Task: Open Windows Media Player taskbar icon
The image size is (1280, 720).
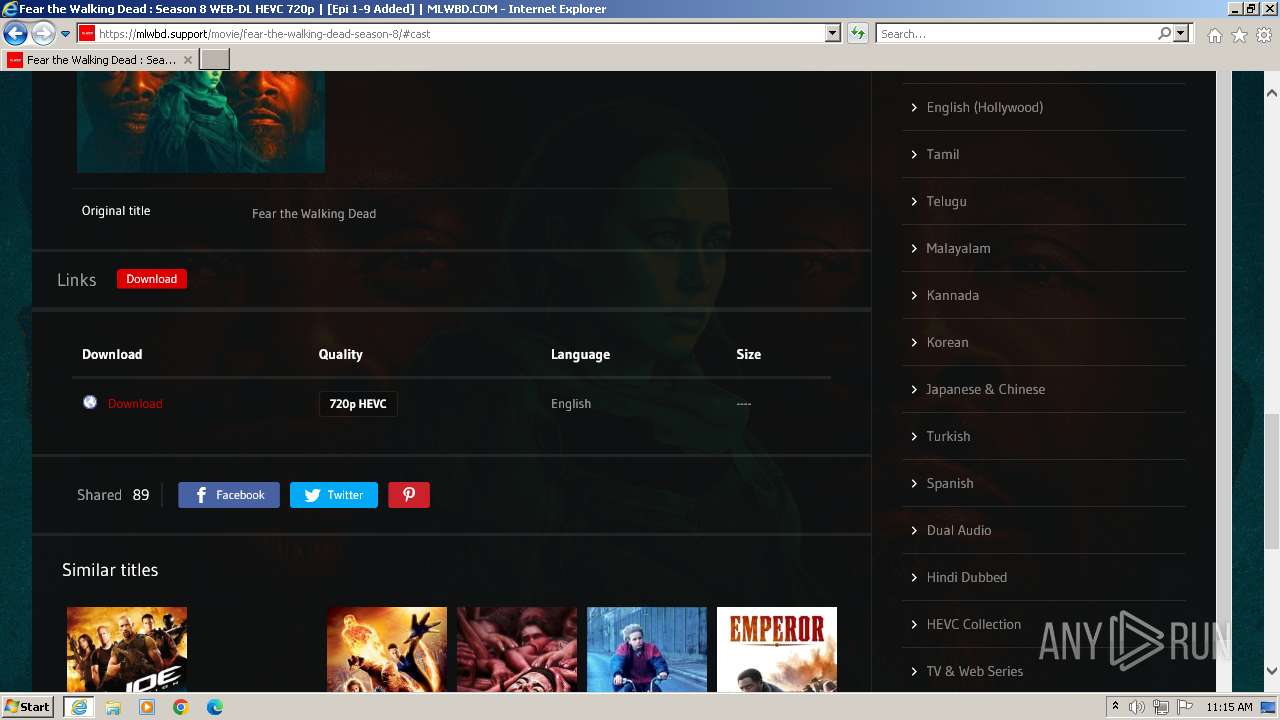Action: click(x=147, y=707)
